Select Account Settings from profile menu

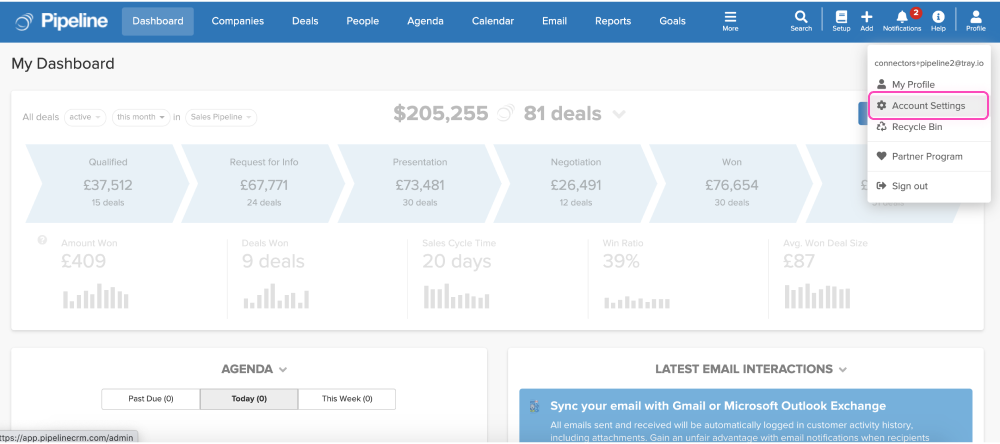928,106
